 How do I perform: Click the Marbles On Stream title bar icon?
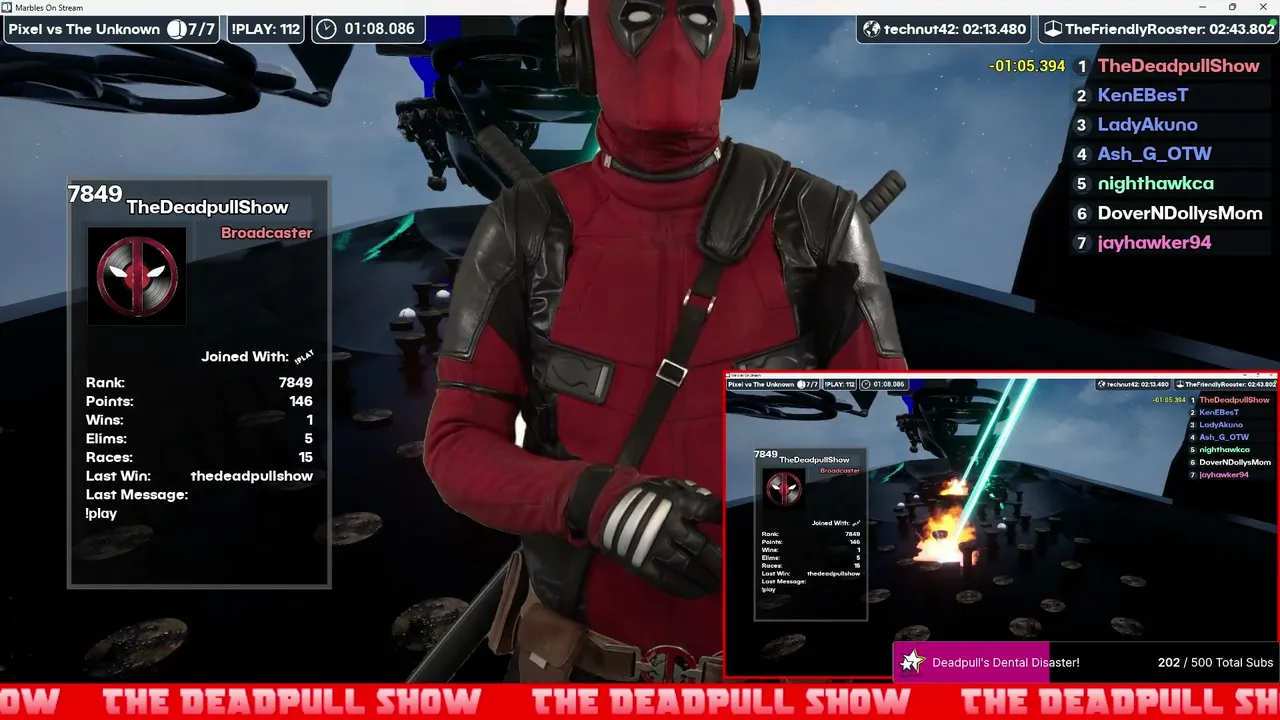point(7,7)
